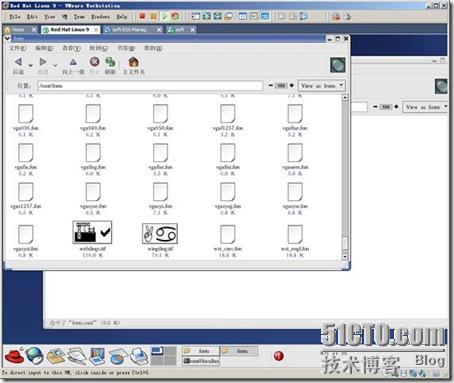
Task: Select the webdings.ttf font file
Action: pyautogui.click(x=92, y=232)
